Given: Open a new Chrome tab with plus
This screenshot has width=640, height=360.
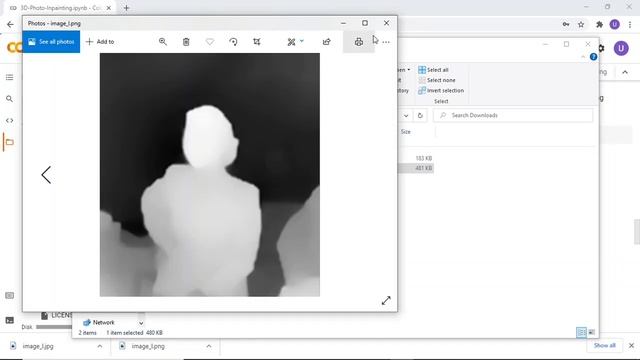Looking at the screenshot, I should [127, 8].
